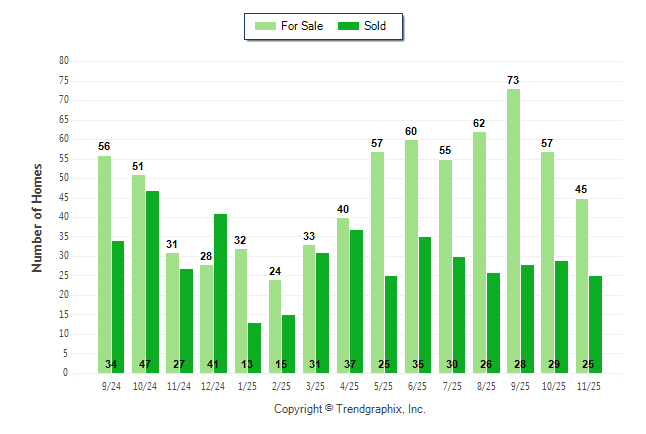Toggle the For Sale legend label
Image resolution: width=646 pixels, height=434 pixels.
(x=303, y=26)
